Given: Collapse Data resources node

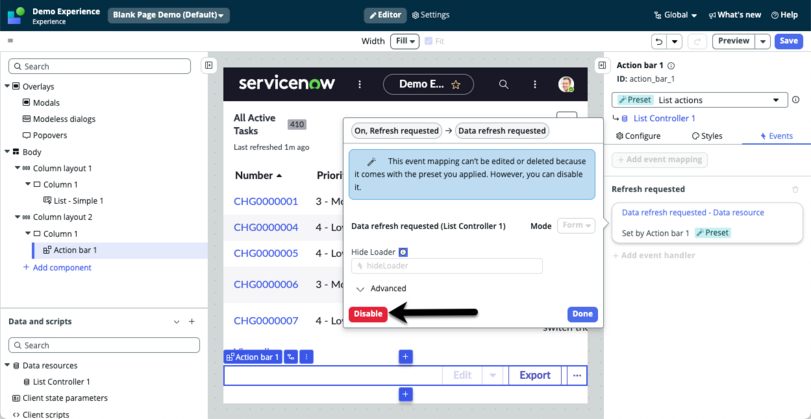Looking at the screenshot, I should 7,365.
